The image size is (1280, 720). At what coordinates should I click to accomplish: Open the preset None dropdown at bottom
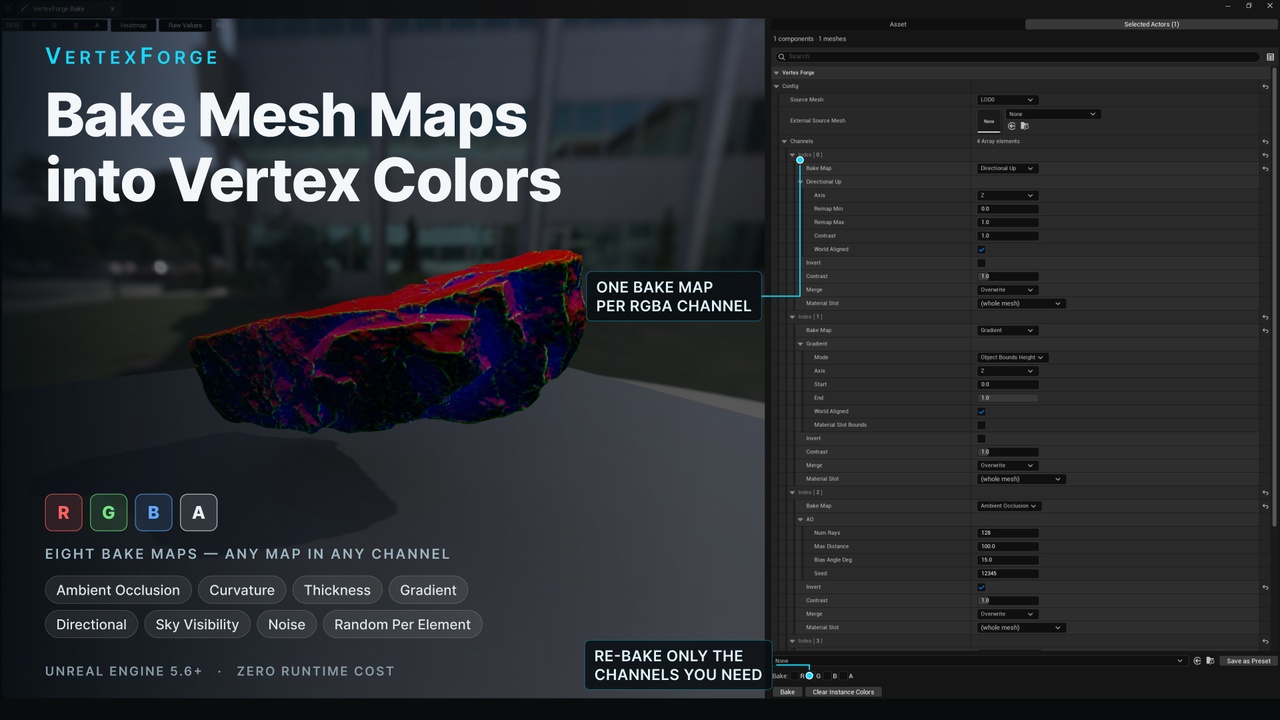click(x=980, y=661)
